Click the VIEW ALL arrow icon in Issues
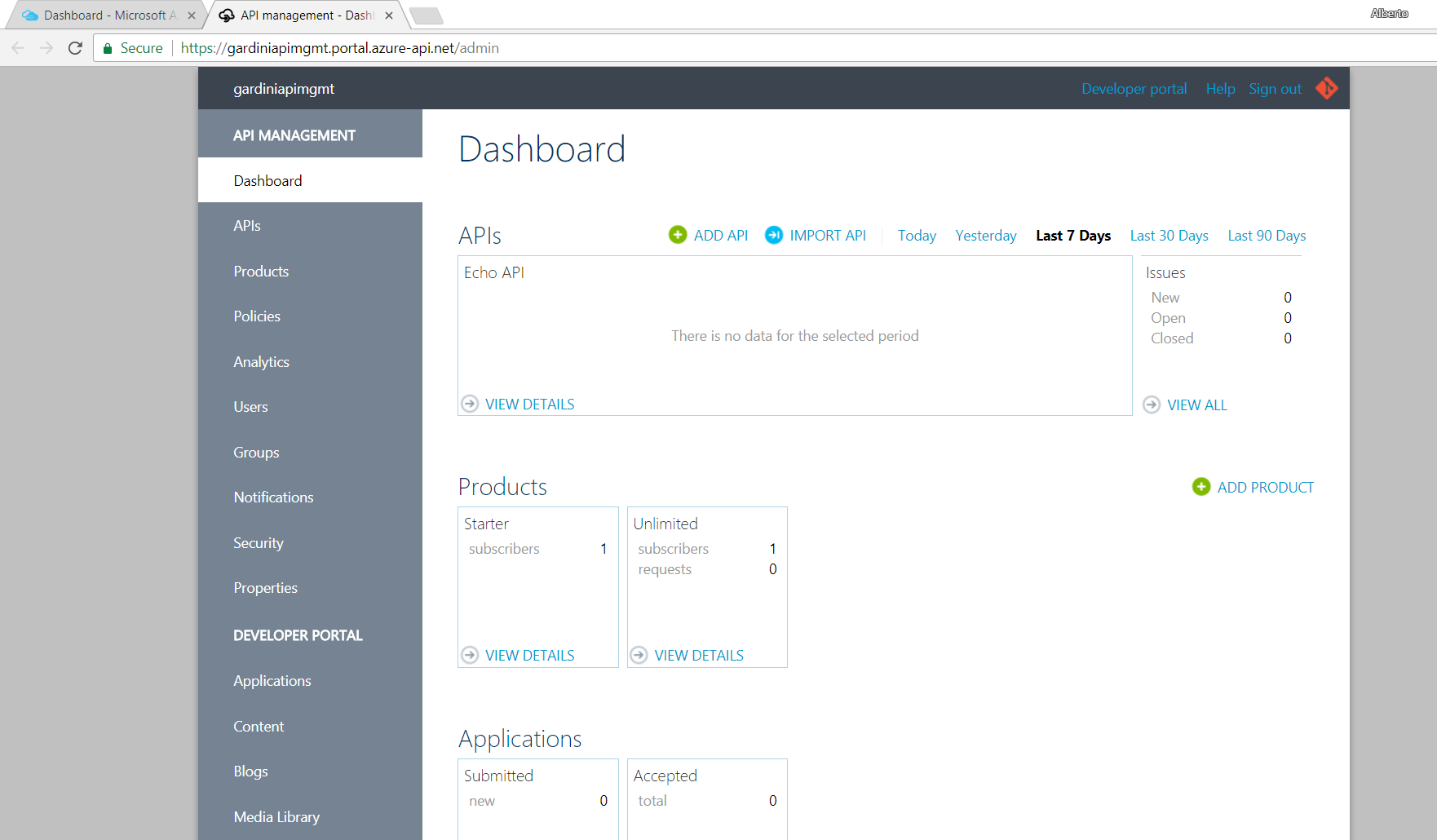This screenshot has height=840, width=1437. click(x=1151, y=405)
